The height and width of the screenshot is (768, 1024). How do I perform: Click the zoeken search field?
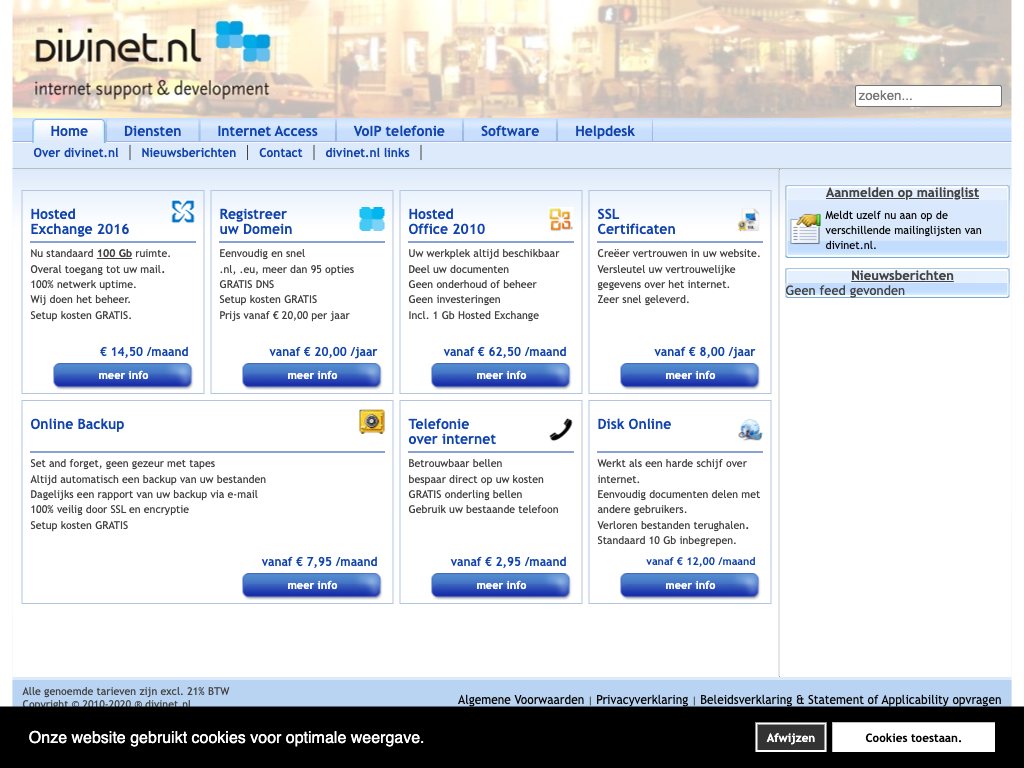coord(927,96)
